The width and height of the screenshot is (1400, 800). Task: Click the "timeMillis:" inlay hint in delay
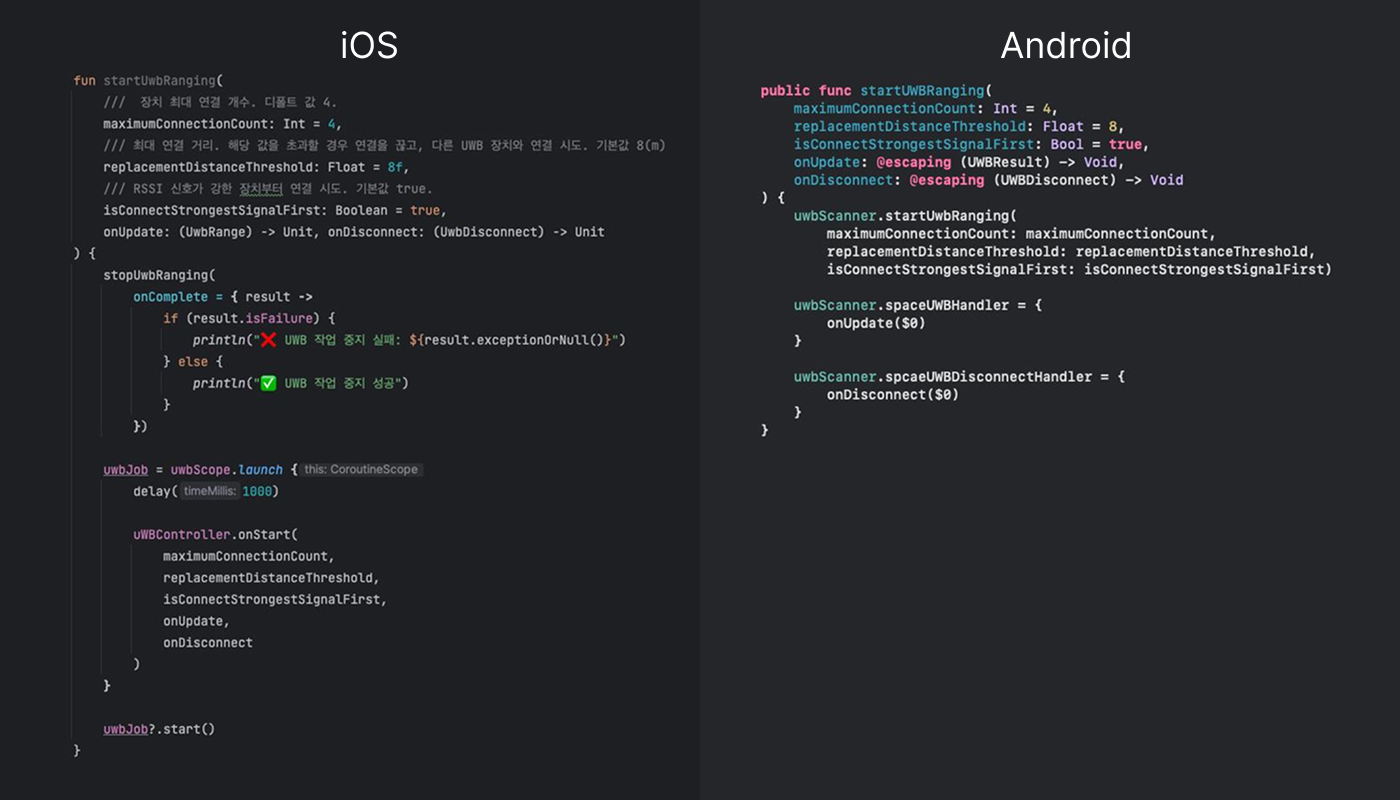pos(209,491)
